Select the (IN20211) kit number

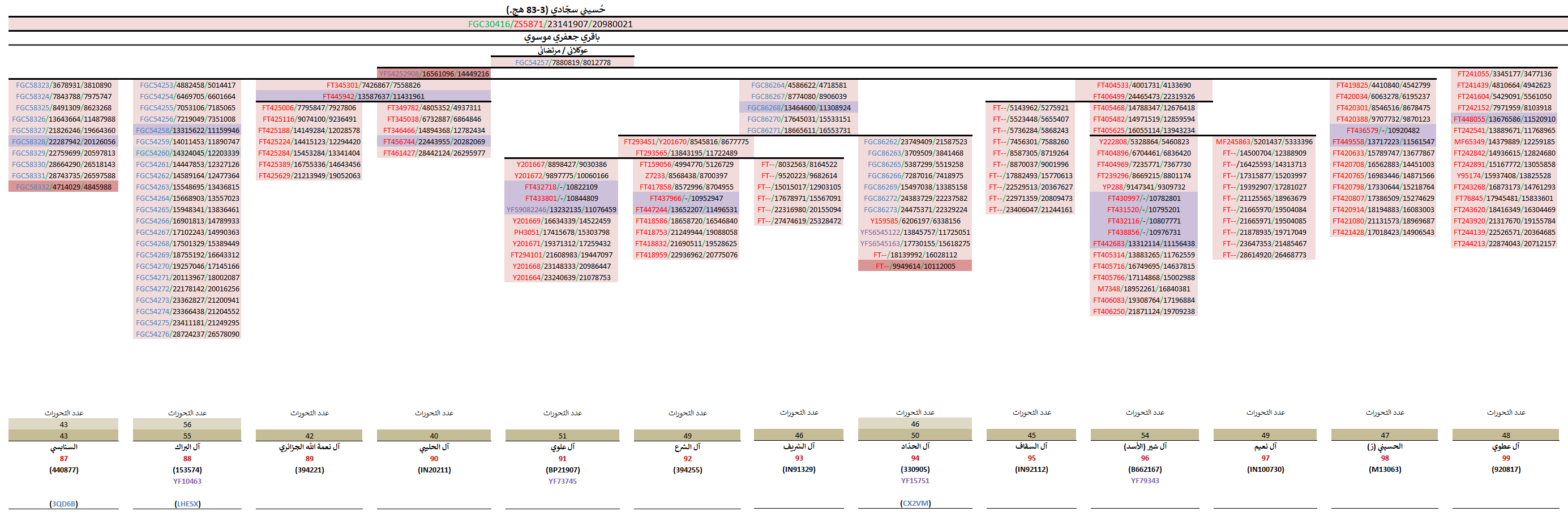[434, 470]
